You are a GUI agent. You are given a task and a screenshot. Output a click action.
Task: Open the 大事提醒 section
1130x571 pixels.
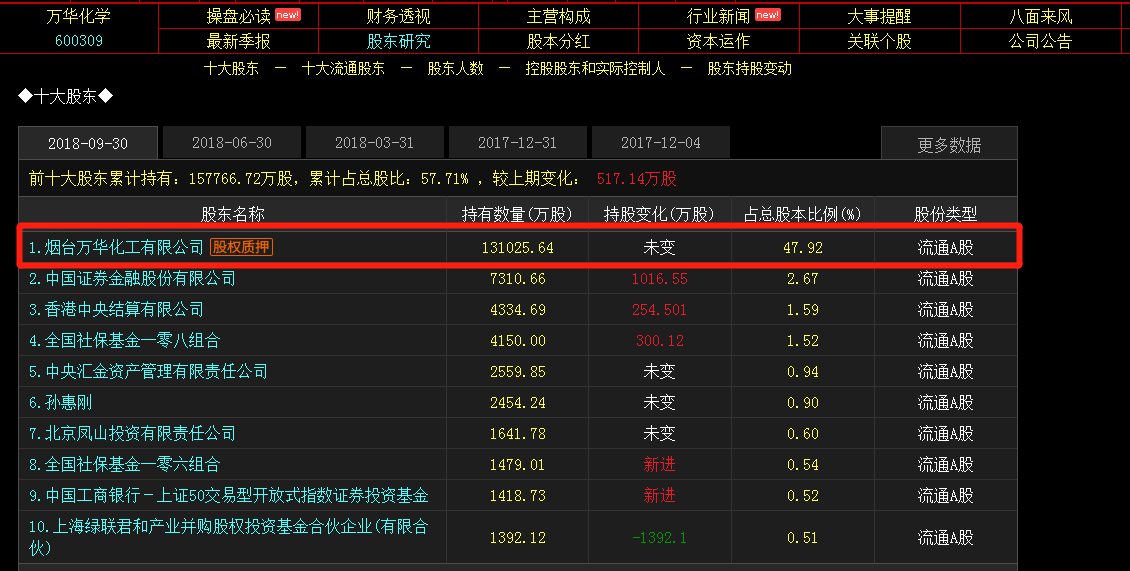tap(879, 16)
